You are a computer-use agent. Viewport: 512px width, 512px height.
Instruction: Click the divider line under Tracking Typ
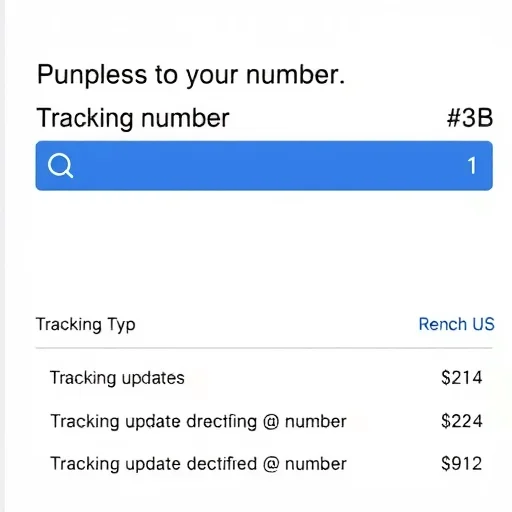(264, 348)
